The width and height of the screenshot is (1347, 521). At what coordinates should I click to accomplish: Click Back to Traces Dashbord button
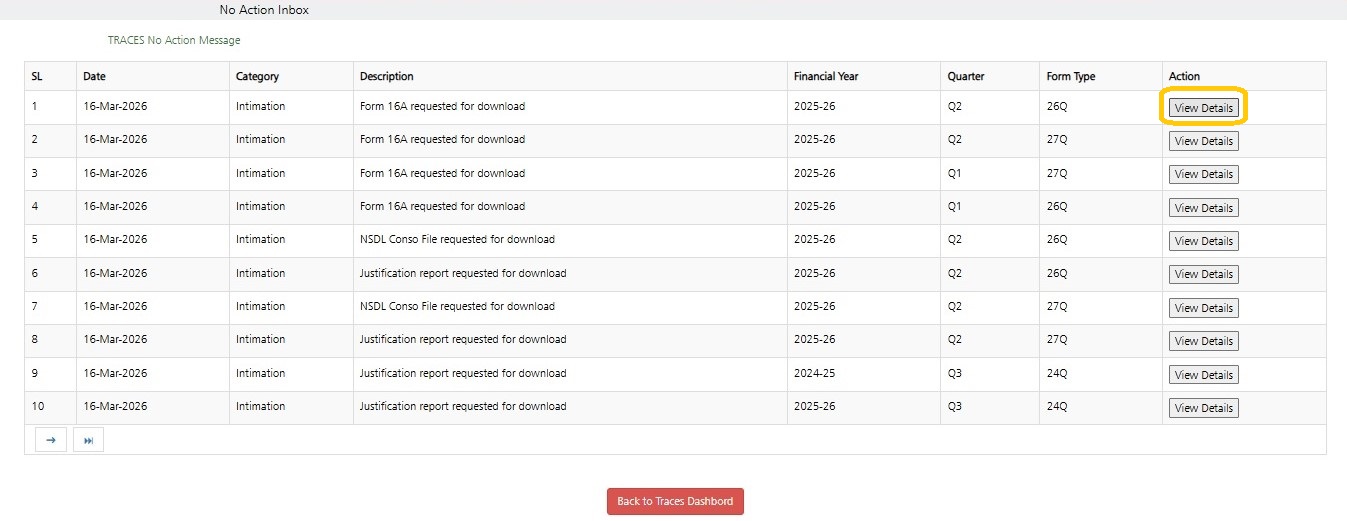tap(675, 501)
